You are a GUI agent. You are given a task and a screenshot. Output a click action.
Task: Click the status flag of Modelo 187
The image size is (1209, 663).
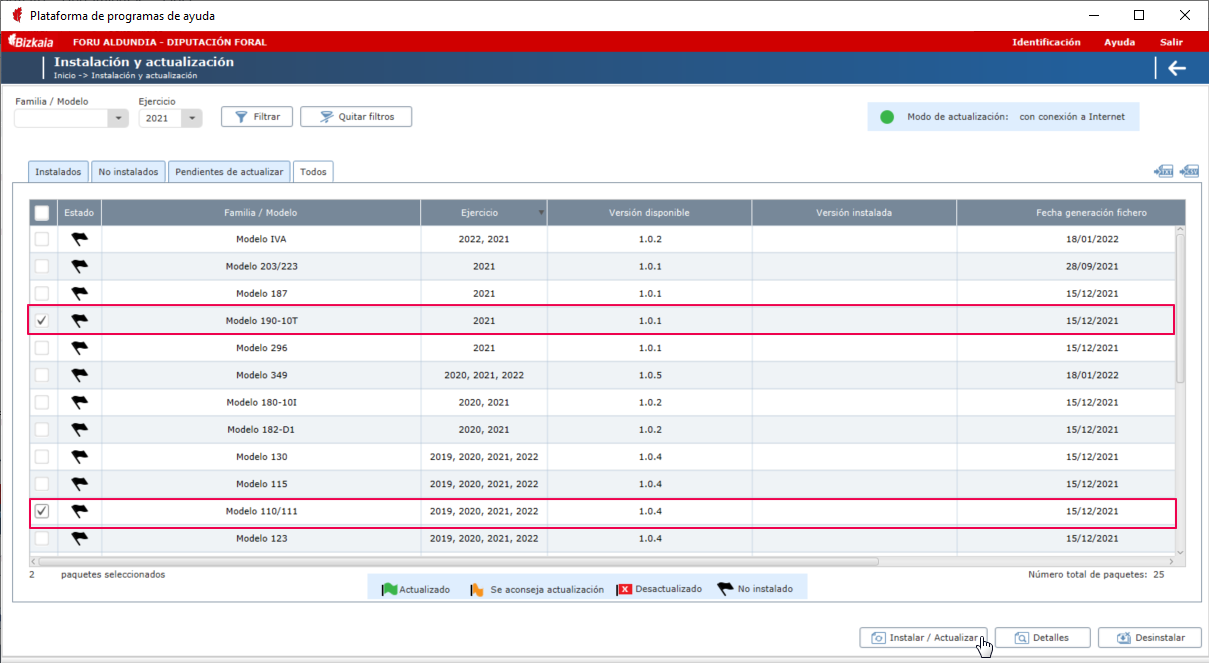80,293
